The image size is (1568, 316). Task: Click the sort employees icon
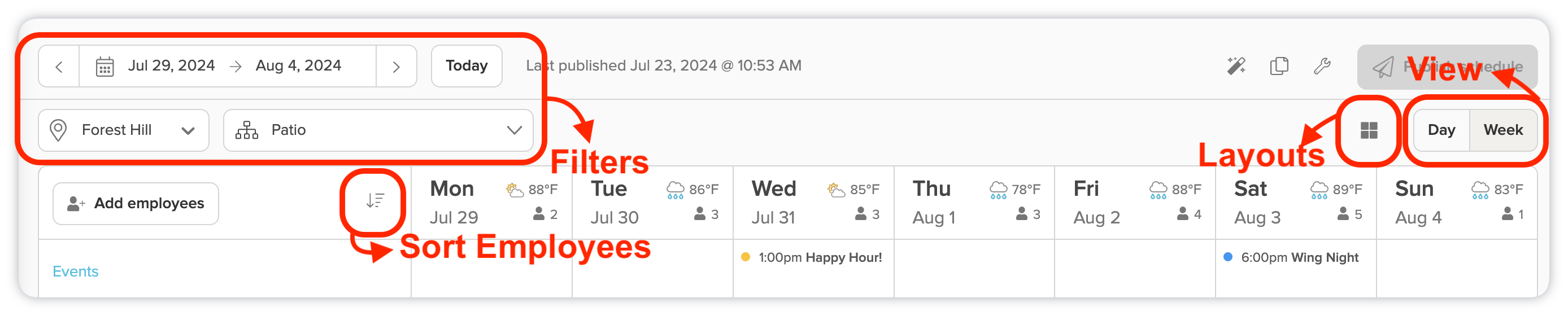click(375, 200)
